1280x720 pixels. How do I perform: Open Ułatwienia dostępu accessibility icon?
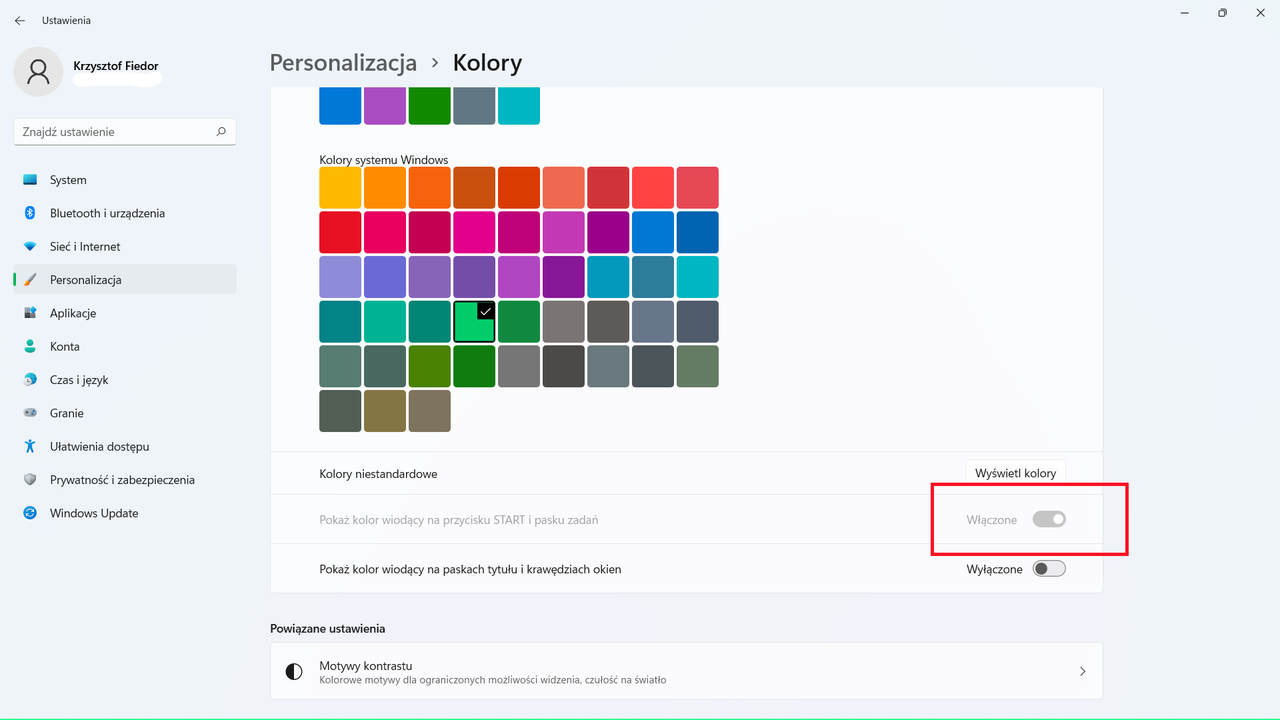point(29,446)
